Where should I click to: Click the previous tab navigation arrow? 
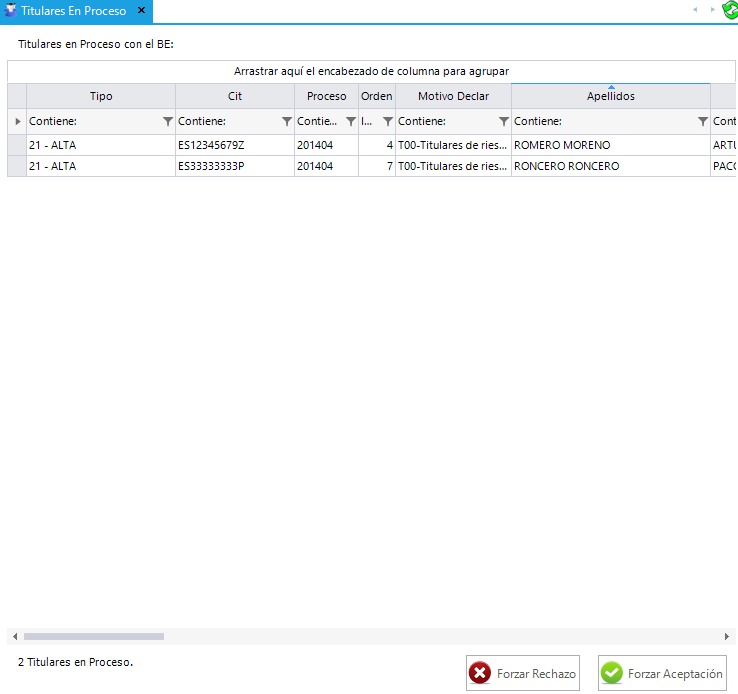coord(695,10)
